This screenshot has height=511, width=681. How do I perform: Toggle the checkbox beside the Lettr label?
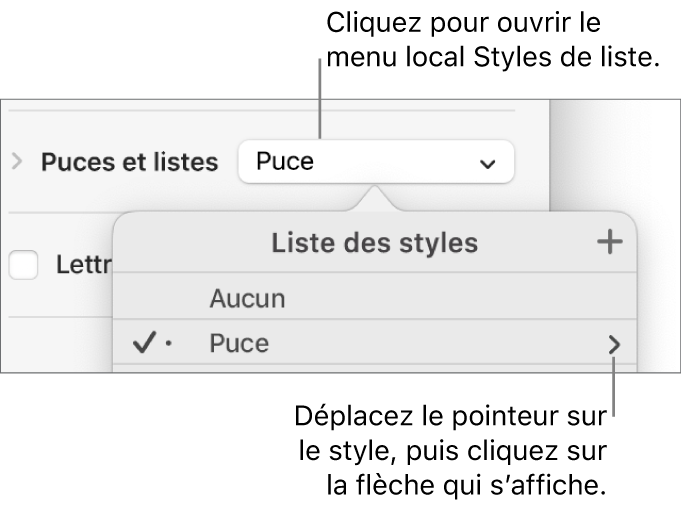[23, 265]
